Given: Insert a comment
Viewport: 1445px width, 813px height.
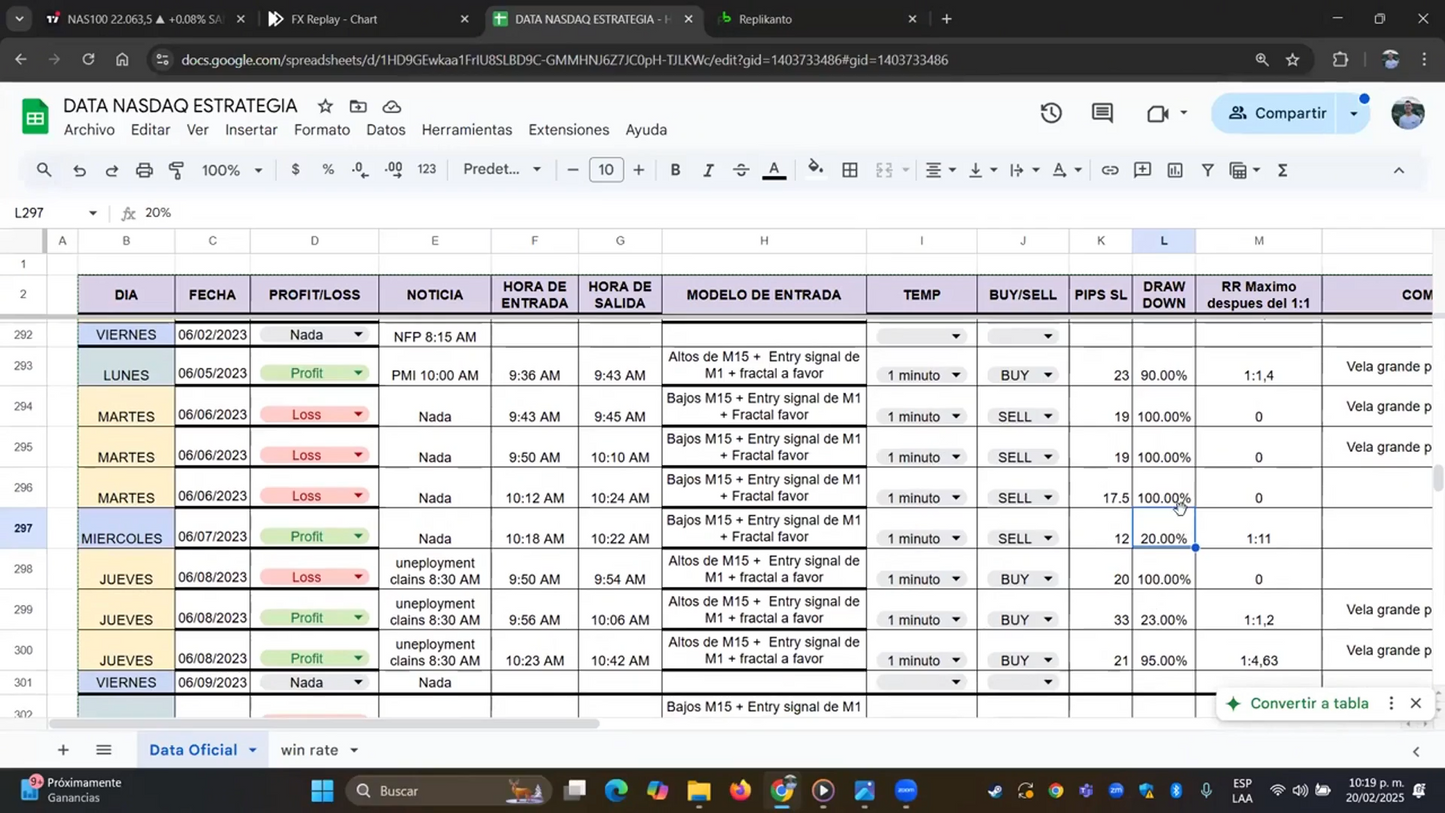Looking at the screenshot, I should click(x=1141, y=170).
